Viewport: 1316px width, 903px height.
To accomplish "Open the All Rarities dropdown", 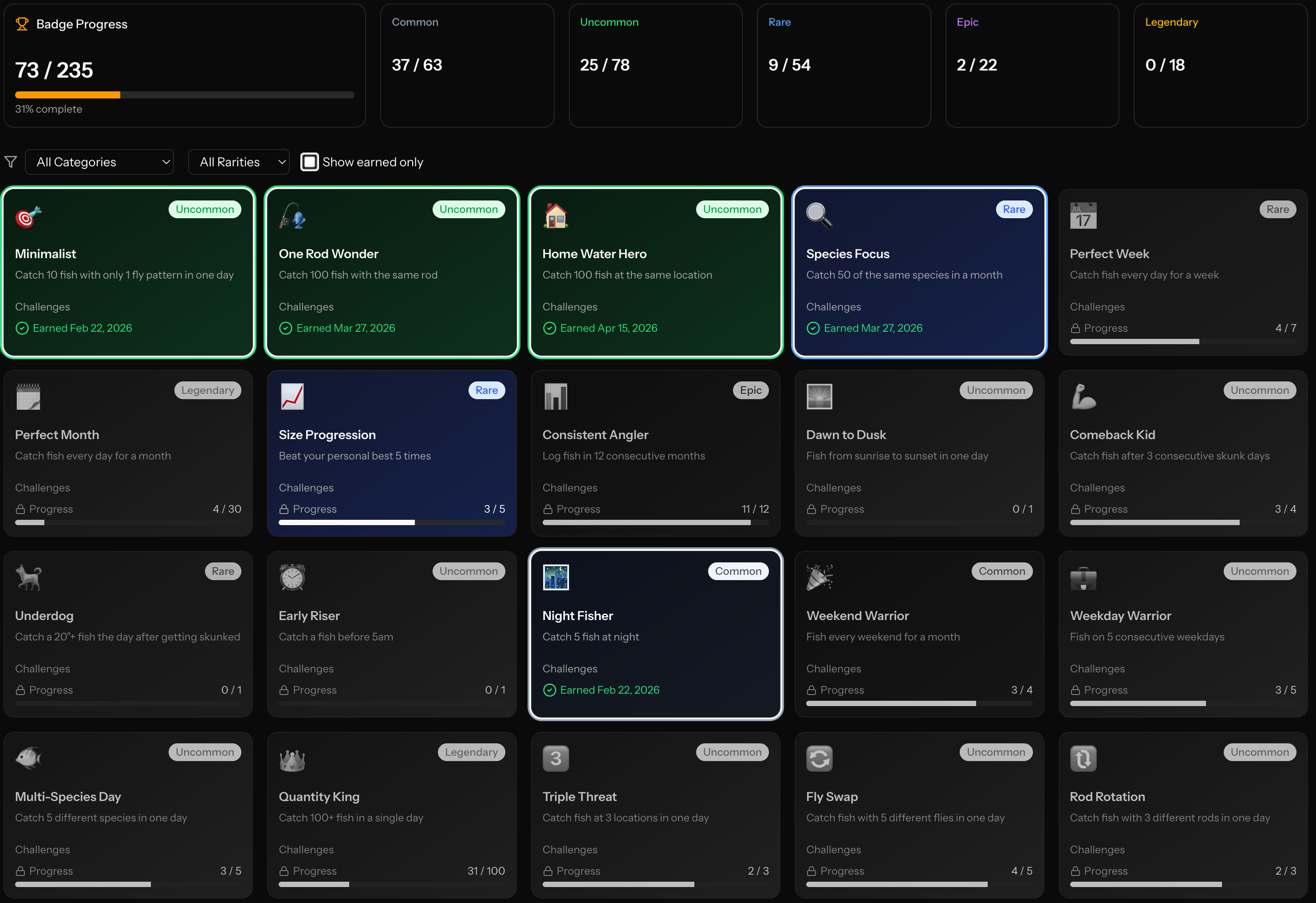I will [x=239, y=162].
